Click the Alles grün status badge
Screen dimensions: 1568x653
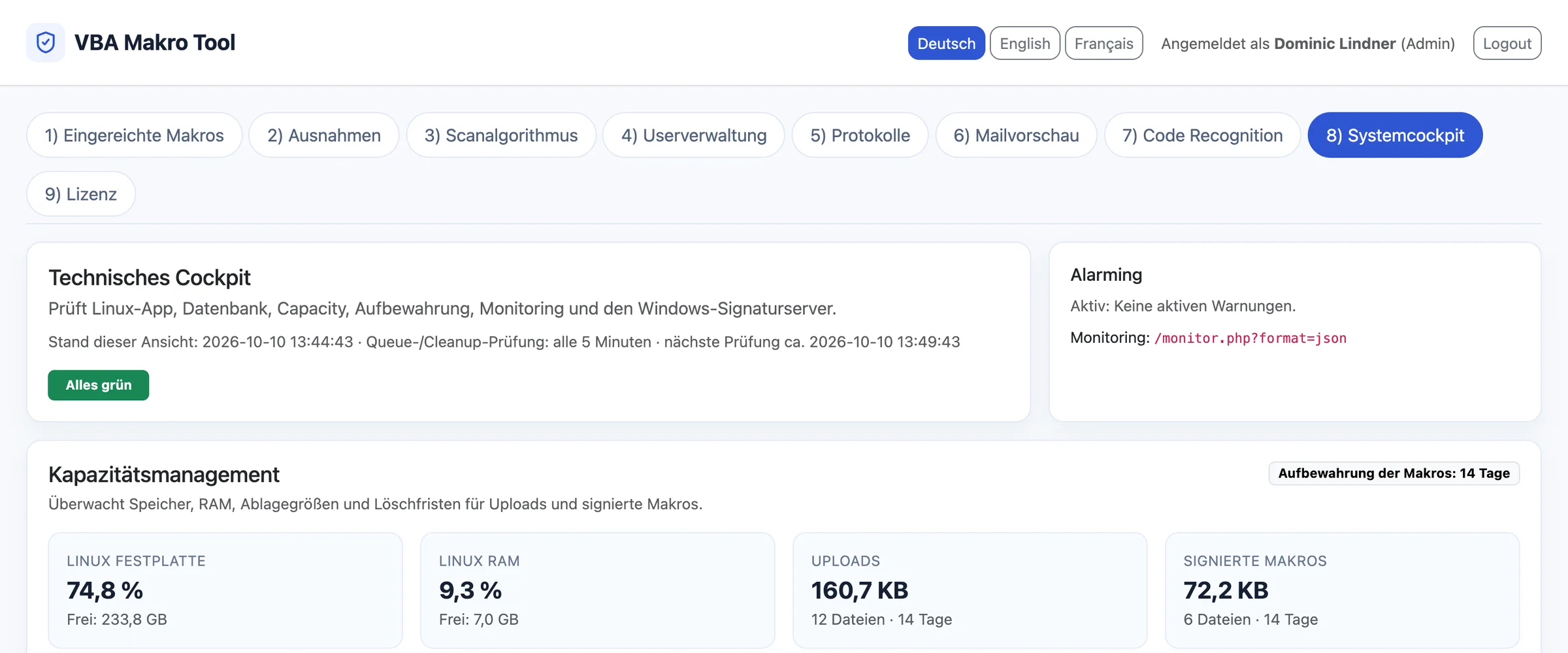(x=99, y=385)
